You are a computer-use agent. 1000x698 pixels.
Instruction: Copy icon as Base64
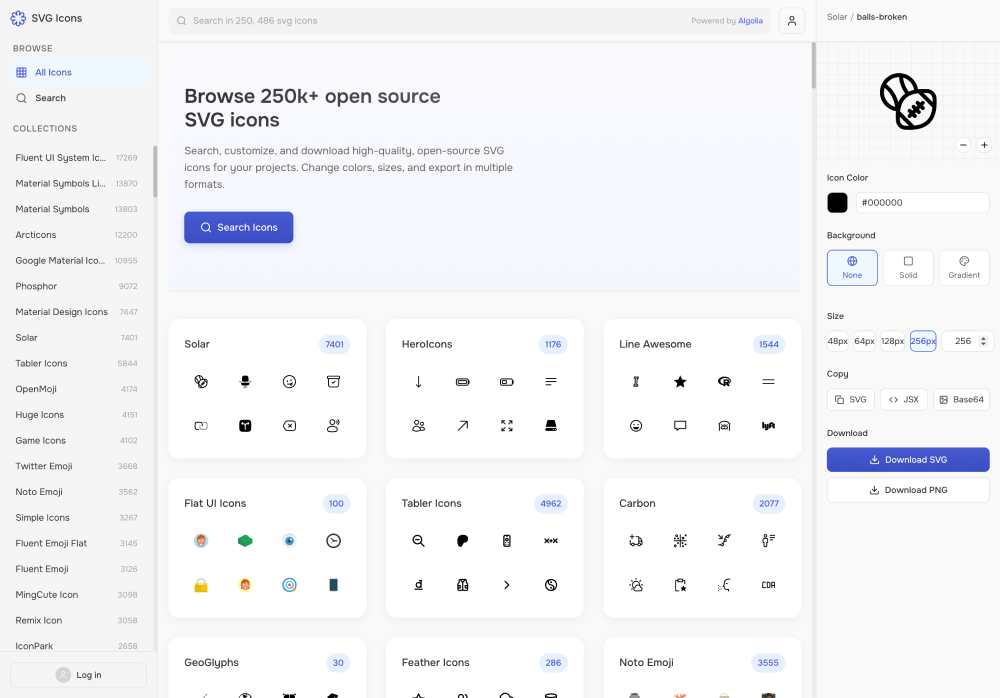click(x=961, y=399)
